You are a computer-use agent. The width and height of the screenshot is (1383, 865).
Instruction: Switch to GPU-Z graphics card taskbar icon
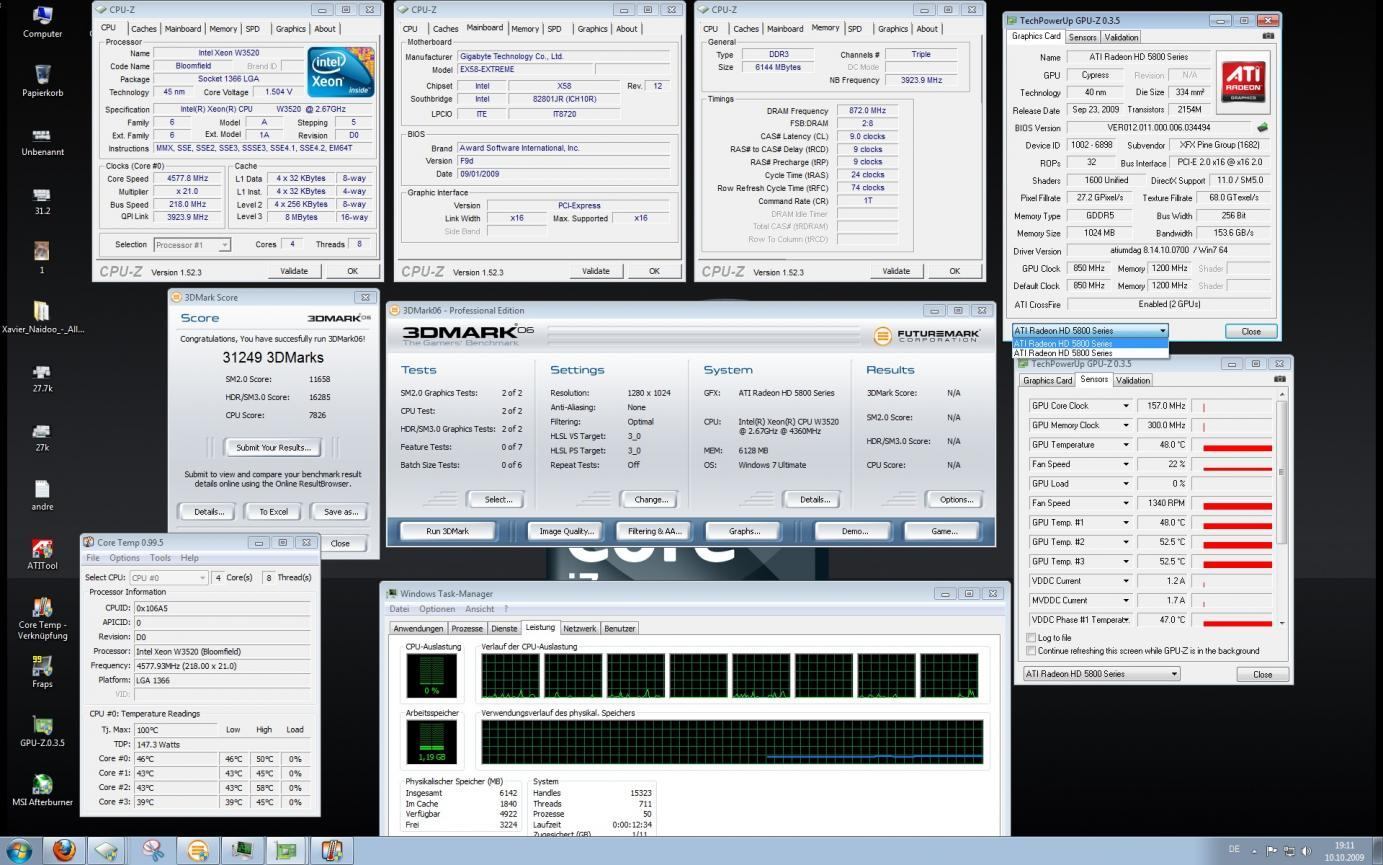286,850
